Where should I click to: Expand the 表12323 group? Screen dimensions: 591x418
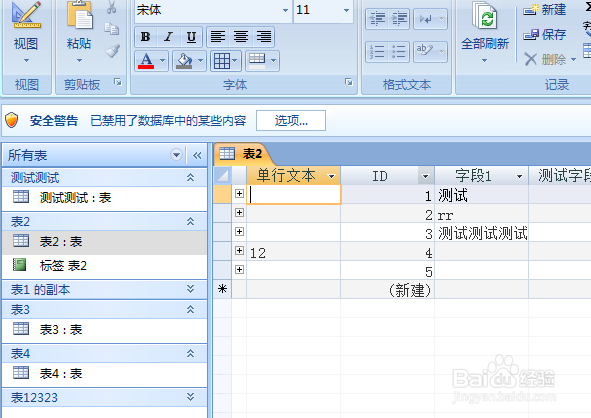tap(191, 397)
